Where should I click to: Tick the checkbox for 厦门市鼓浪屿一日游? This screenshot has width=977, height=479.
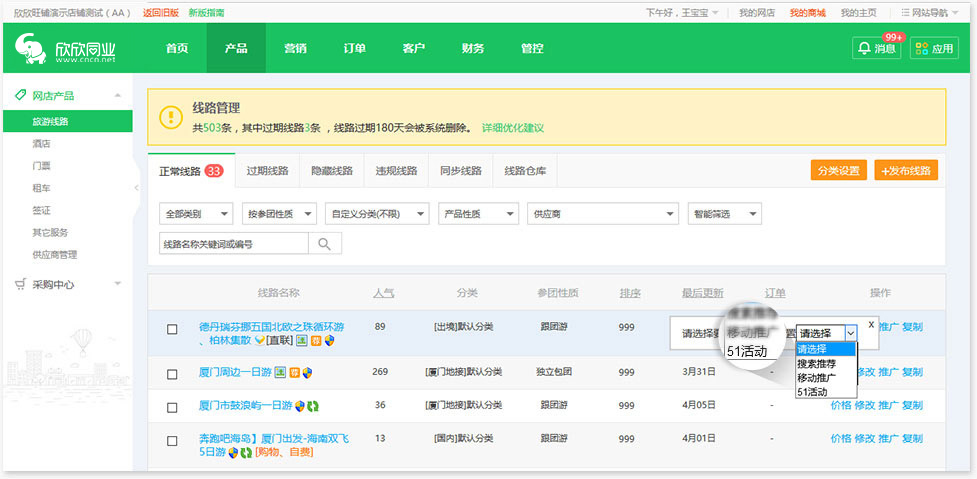[172, 407]
